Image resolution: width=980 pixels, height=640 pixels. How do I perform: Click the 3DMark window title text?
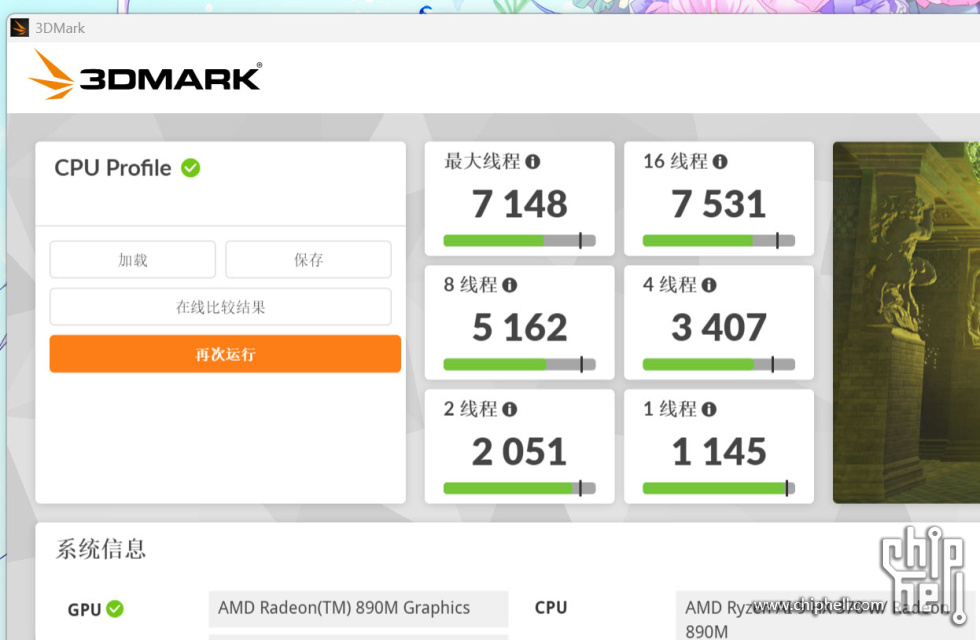(x=60, y=28)
